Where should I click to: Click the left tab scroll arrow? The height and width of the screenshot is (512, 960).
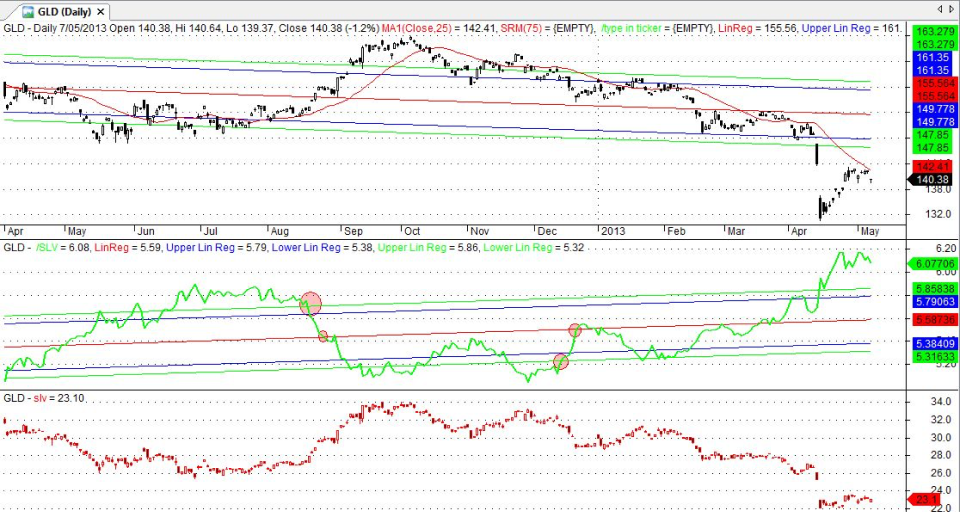(x=940, y=9)
